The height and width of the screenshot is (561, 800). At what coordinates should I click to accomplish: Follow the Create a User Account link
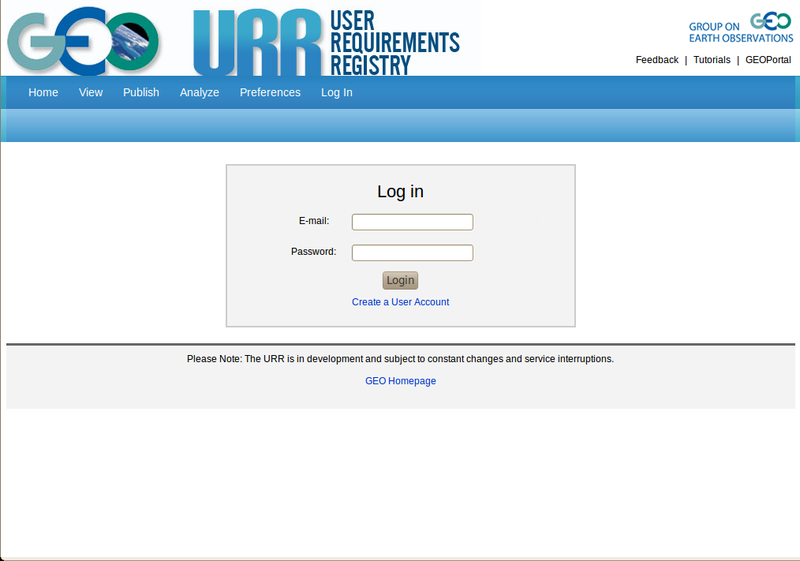[400, 302]
